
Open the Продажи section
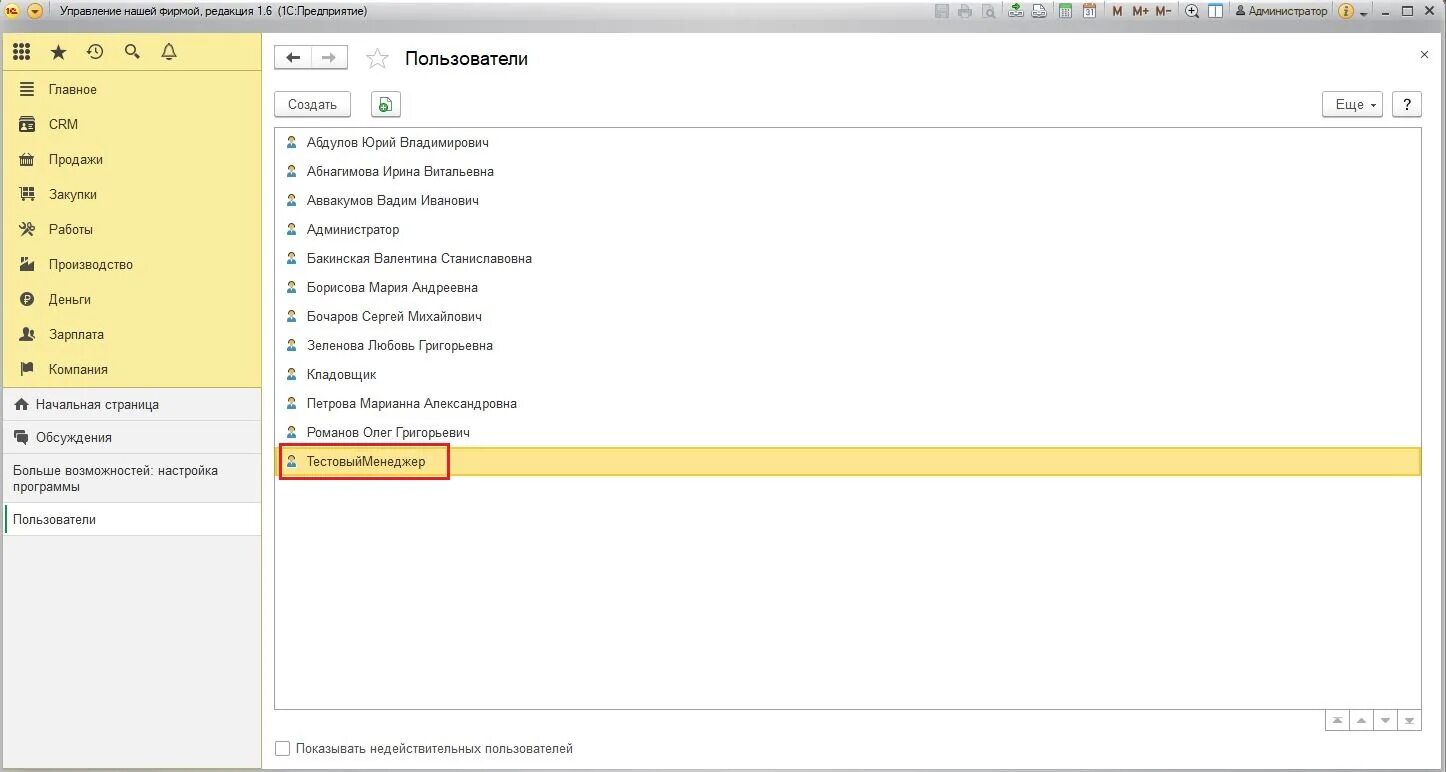pyautogui.click(x=132, y=159)
